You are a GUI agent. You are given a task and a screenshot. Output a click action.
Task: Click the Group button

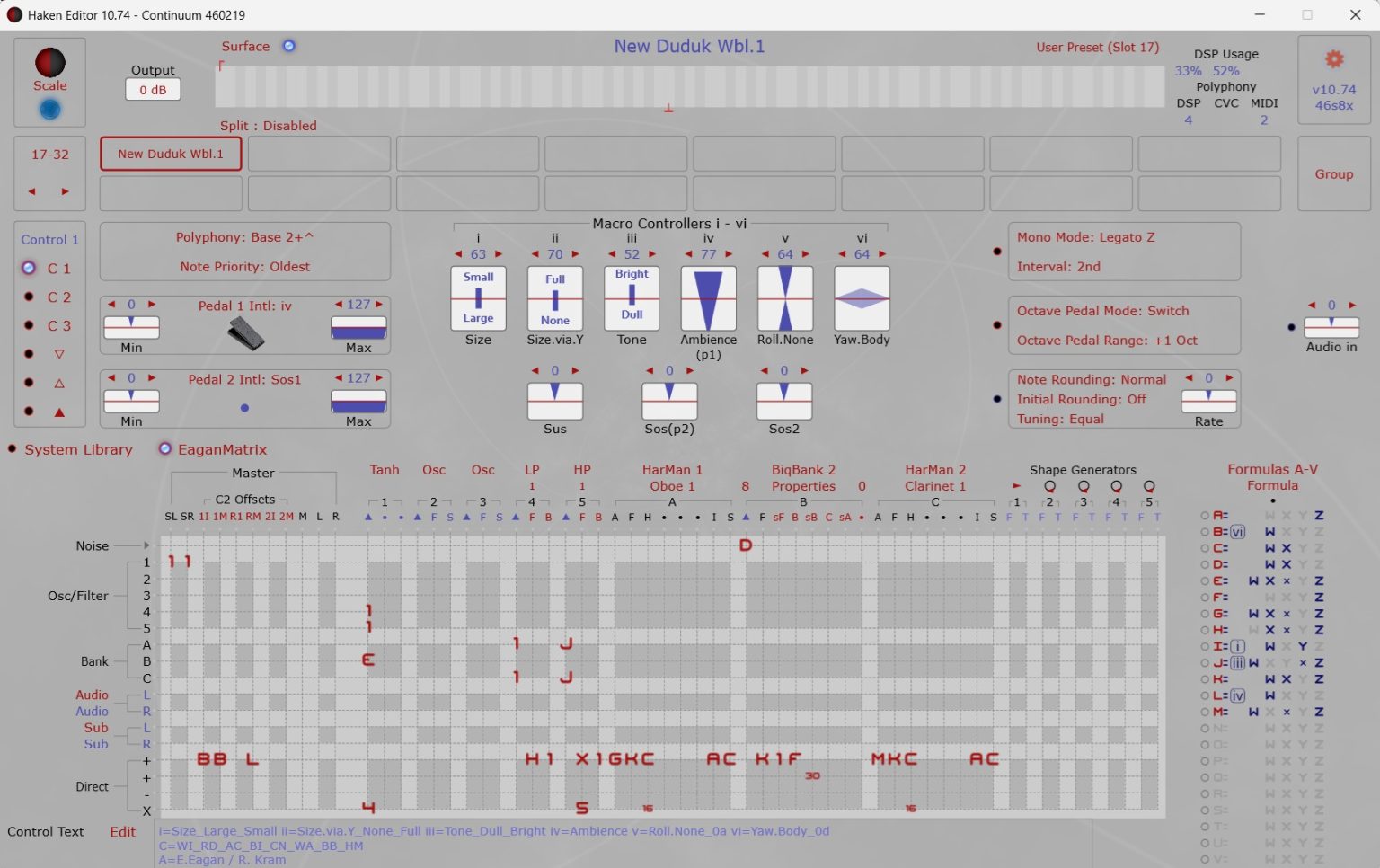click(x=1334, y=174)
